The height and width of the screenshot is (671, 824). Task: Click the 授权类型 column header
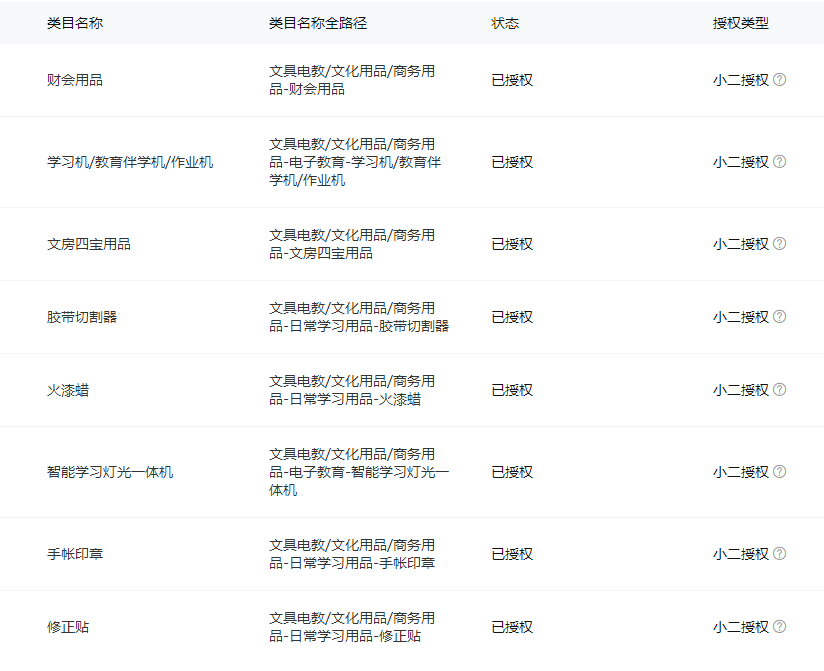[741, 23]
